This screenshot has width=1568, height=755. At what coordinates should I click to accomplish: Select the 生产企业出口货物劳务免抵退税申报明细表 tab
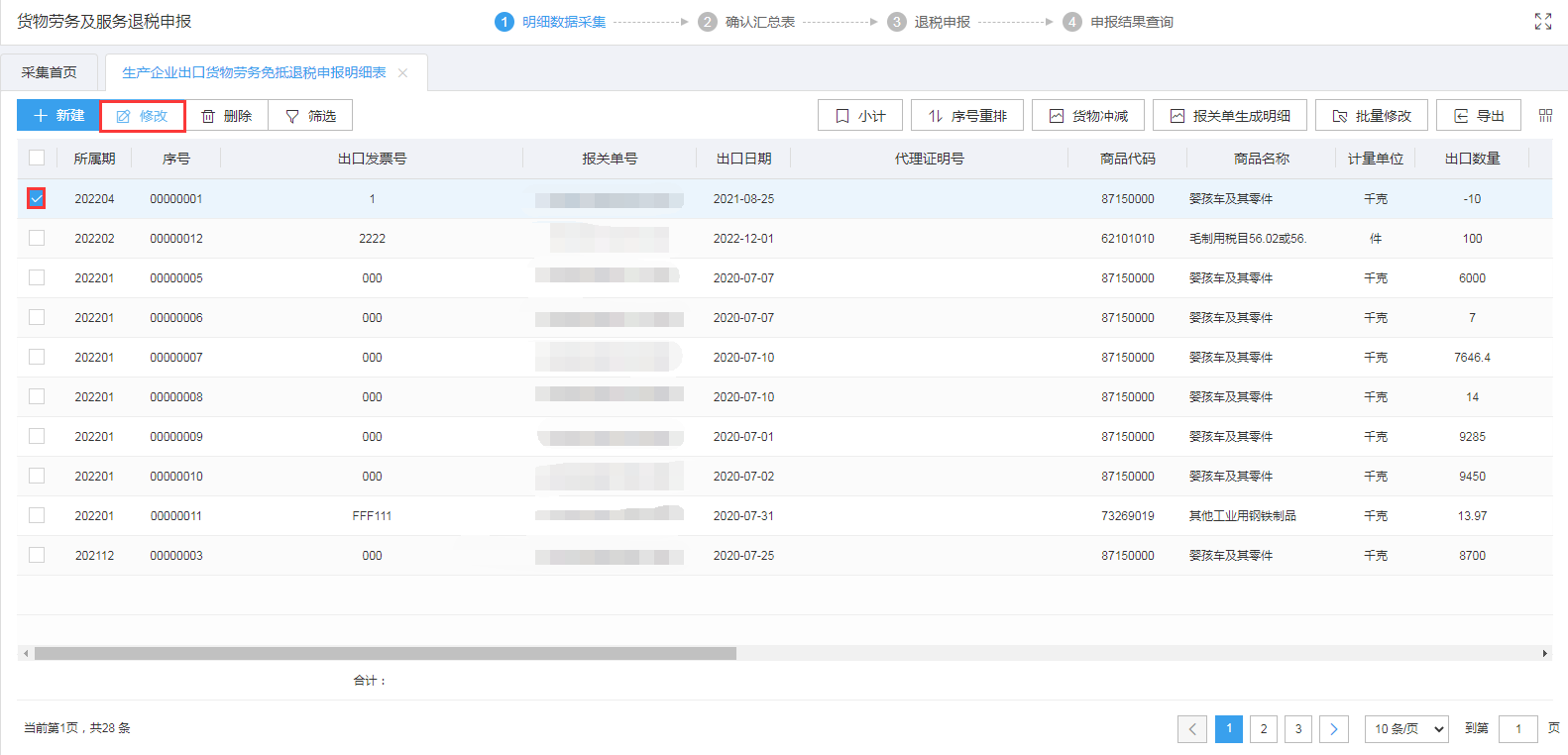click(x=254, y=72)
